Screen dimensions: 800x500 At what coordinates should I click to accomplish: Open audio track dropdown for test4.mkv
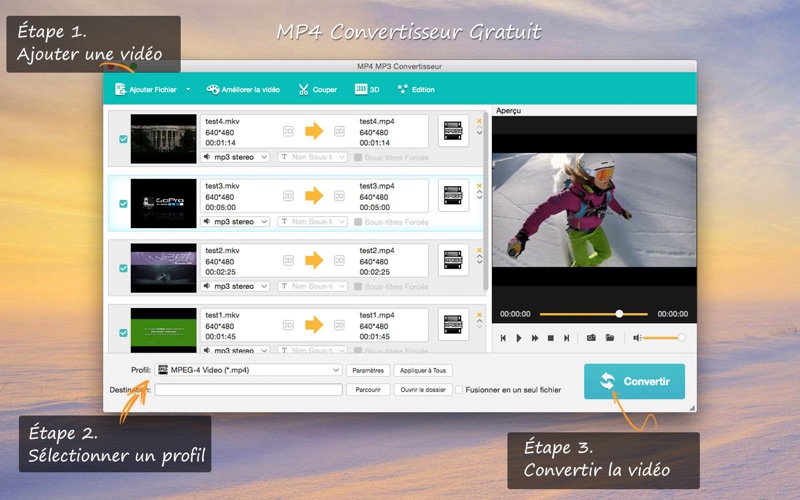[x=235, y=157]
